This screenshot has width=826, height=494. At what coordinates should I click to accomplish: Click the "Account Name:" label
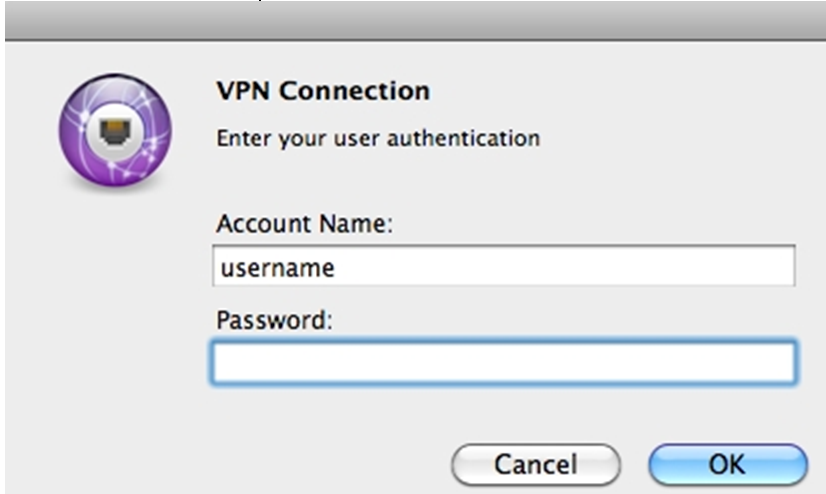[x=304, y=224]
